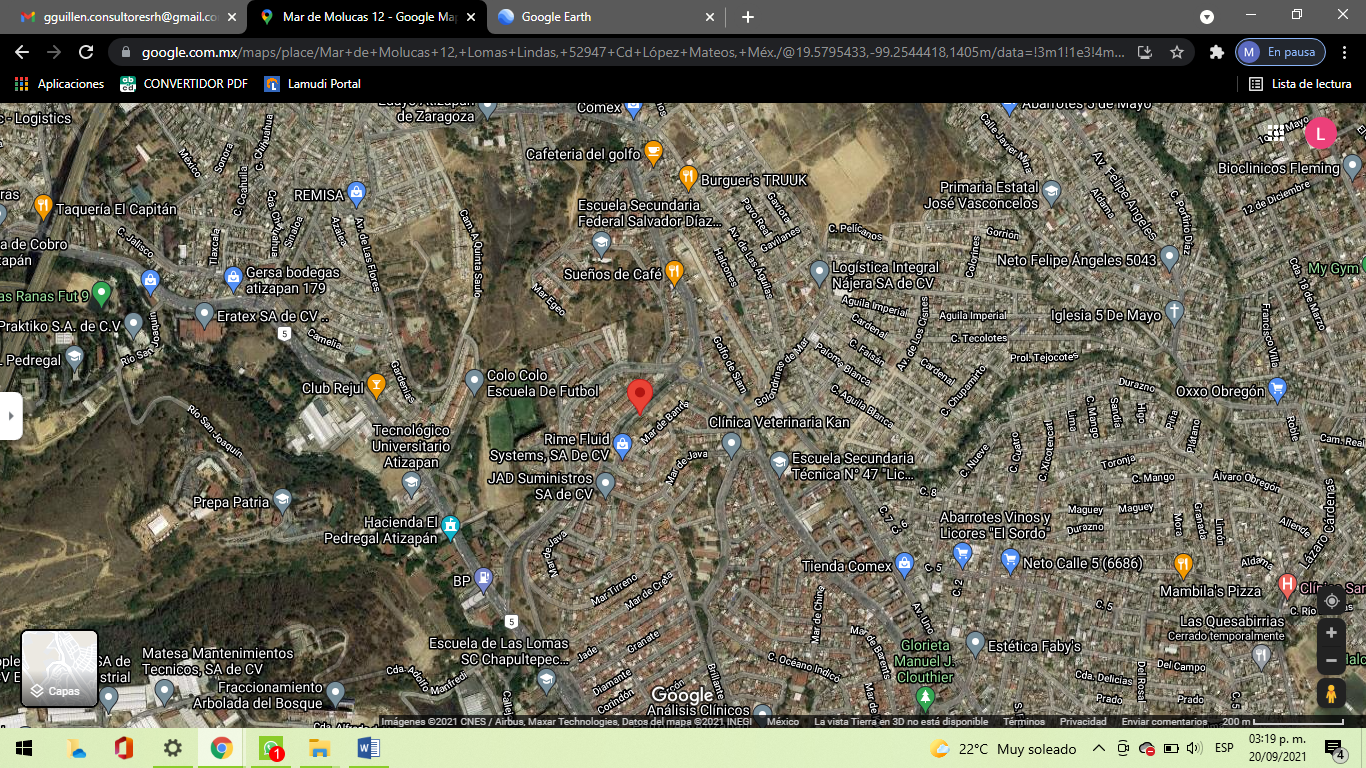This screenshot has width=1366, height=768.
Task: Show hidden system tray icons
Action: tap(1098, 748)
